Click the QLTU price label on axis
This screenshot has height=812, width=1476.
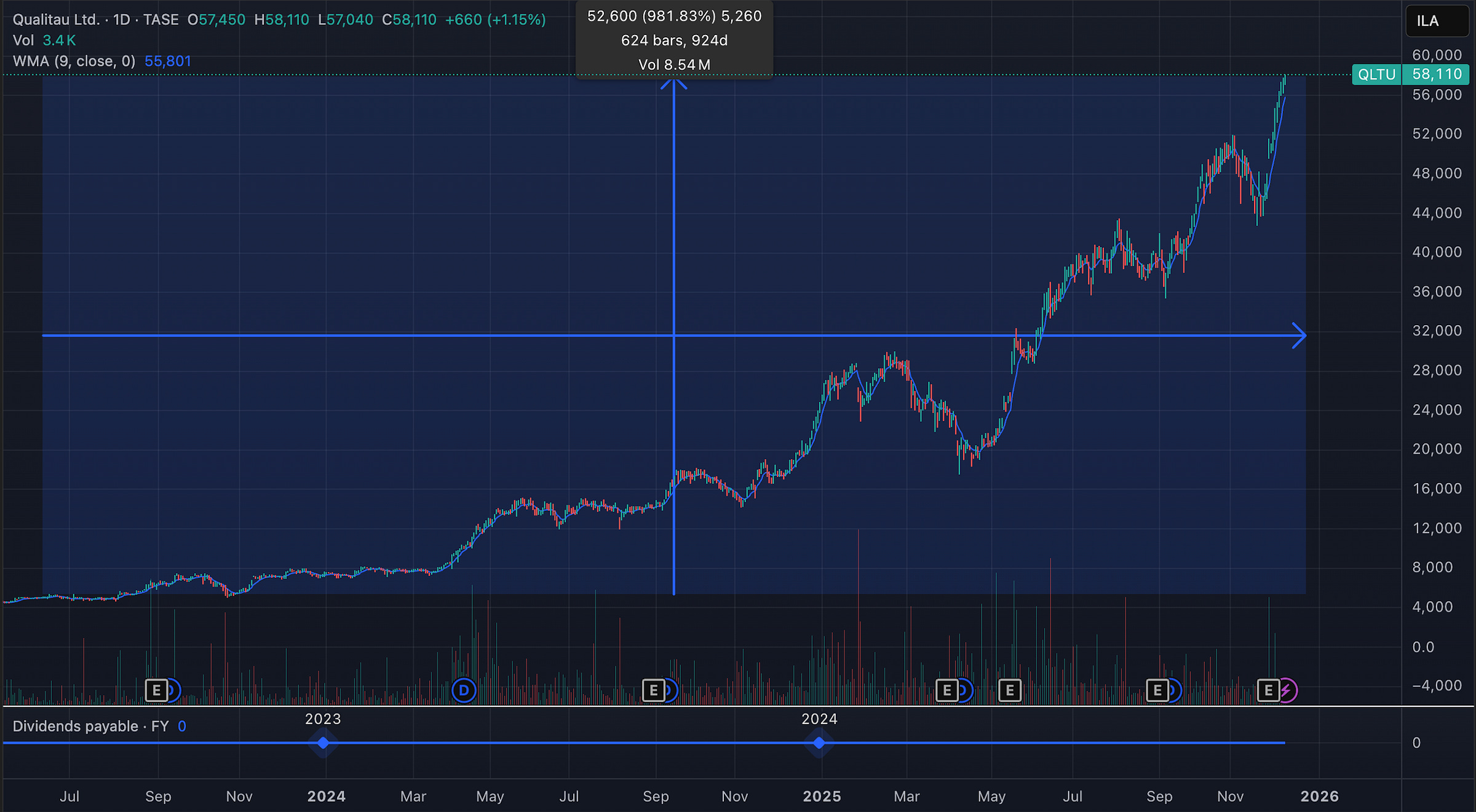point(1376,74)
